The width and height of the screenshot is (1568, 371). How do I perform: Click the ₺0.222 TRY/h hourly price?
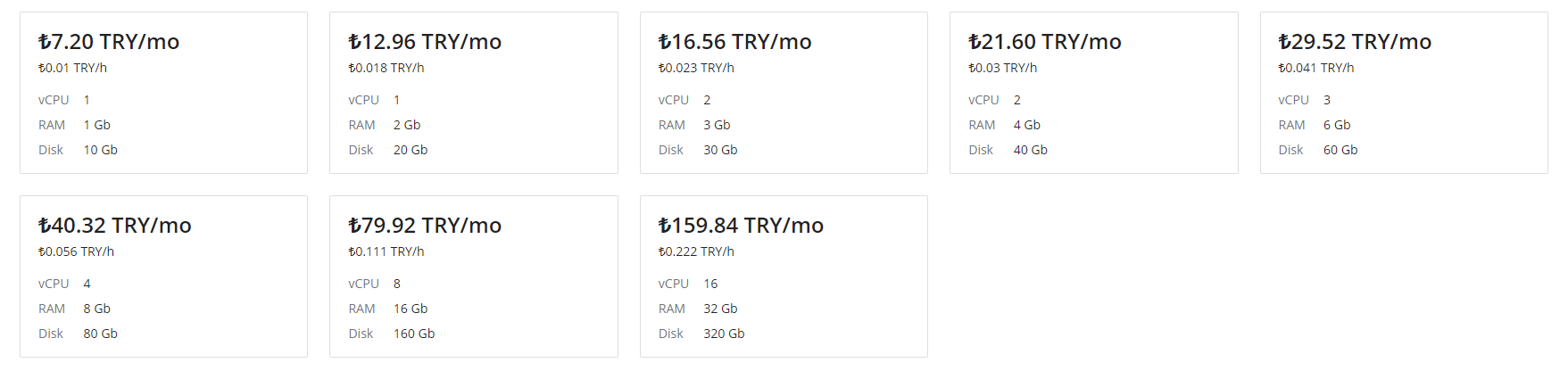coord(696,251)
